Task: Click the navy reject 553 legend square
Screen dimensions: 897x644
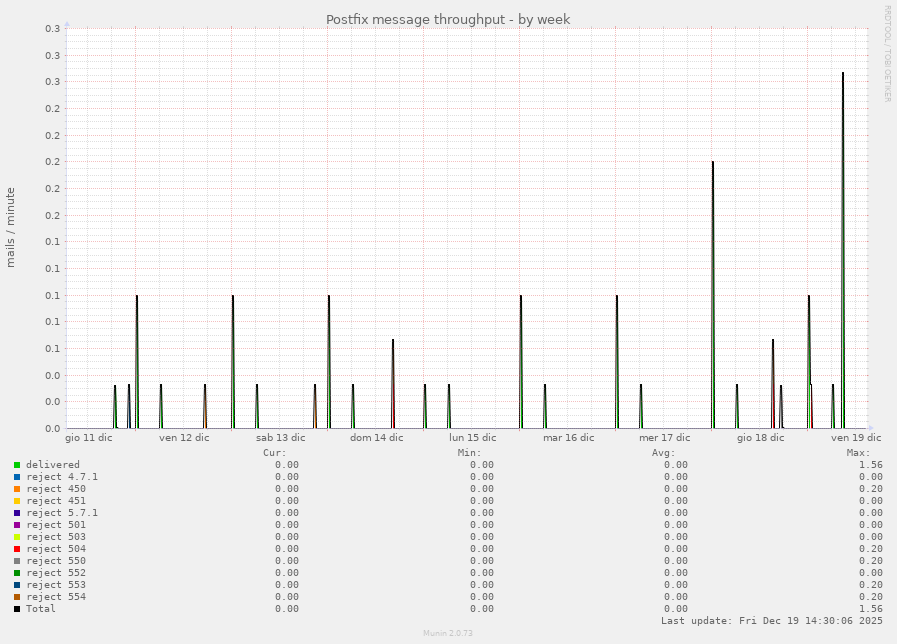Action: [16, 584]
